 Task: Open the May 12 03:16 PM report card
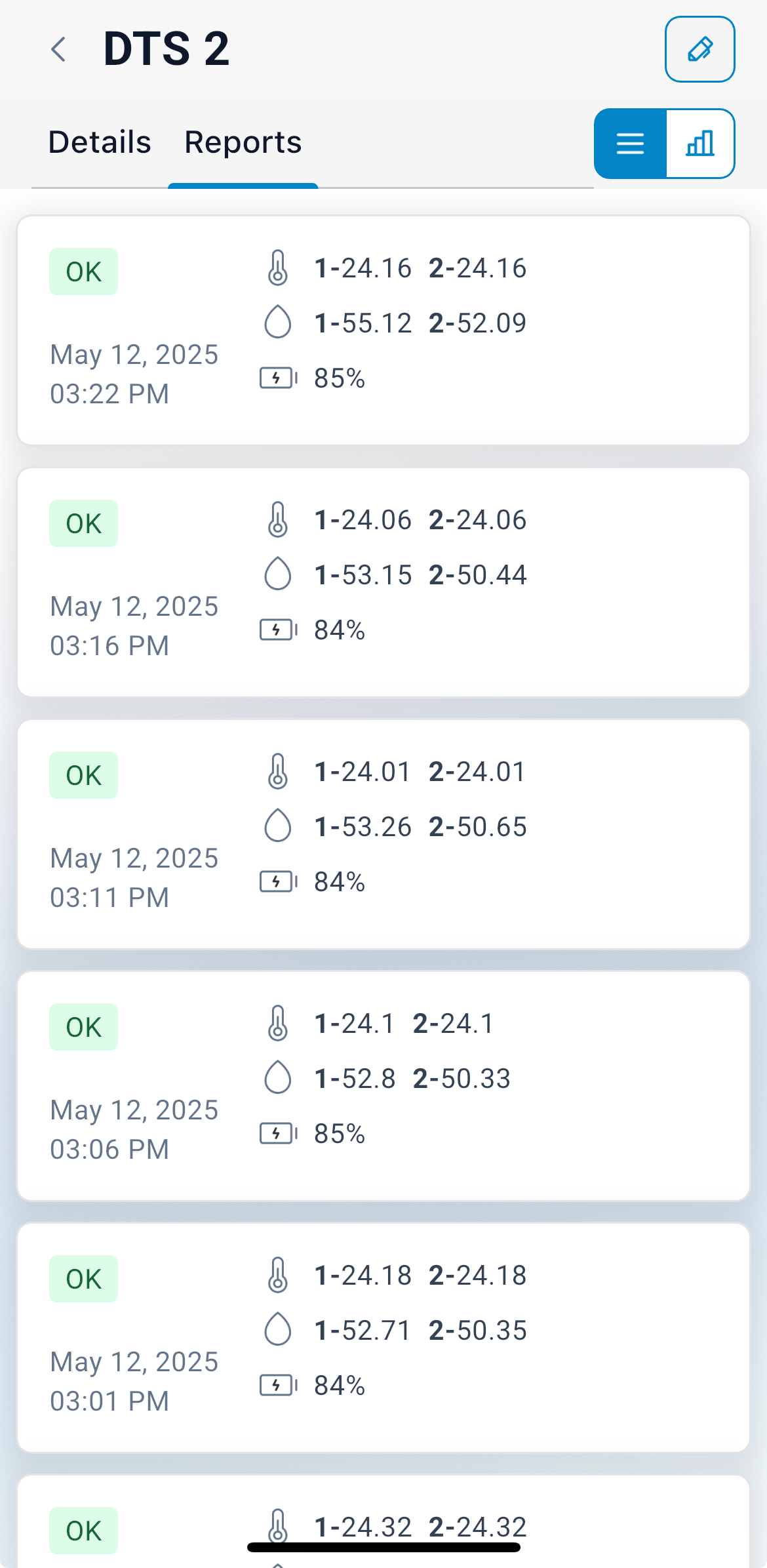[x=383, y=582]
